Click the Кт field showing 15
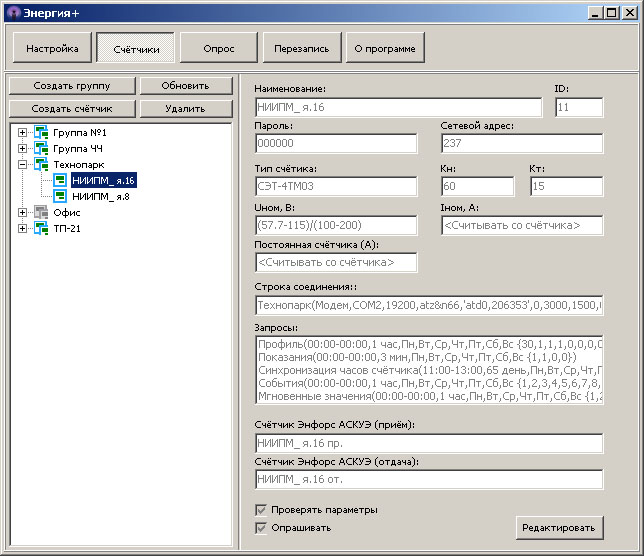Viewport: 644px width, 556px height. (567, 186)
